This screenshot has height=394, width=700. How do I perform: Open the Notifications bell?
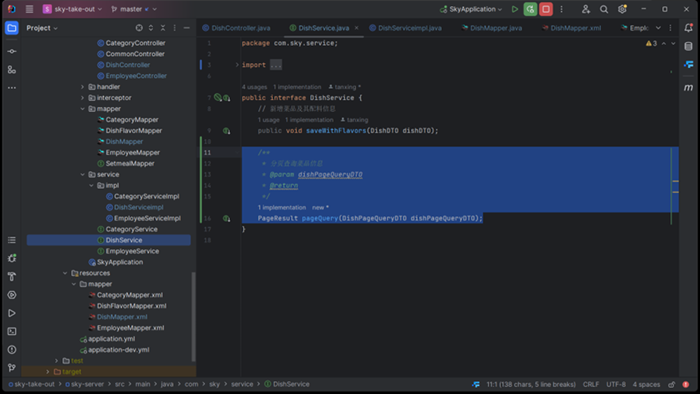click(688, 28)
